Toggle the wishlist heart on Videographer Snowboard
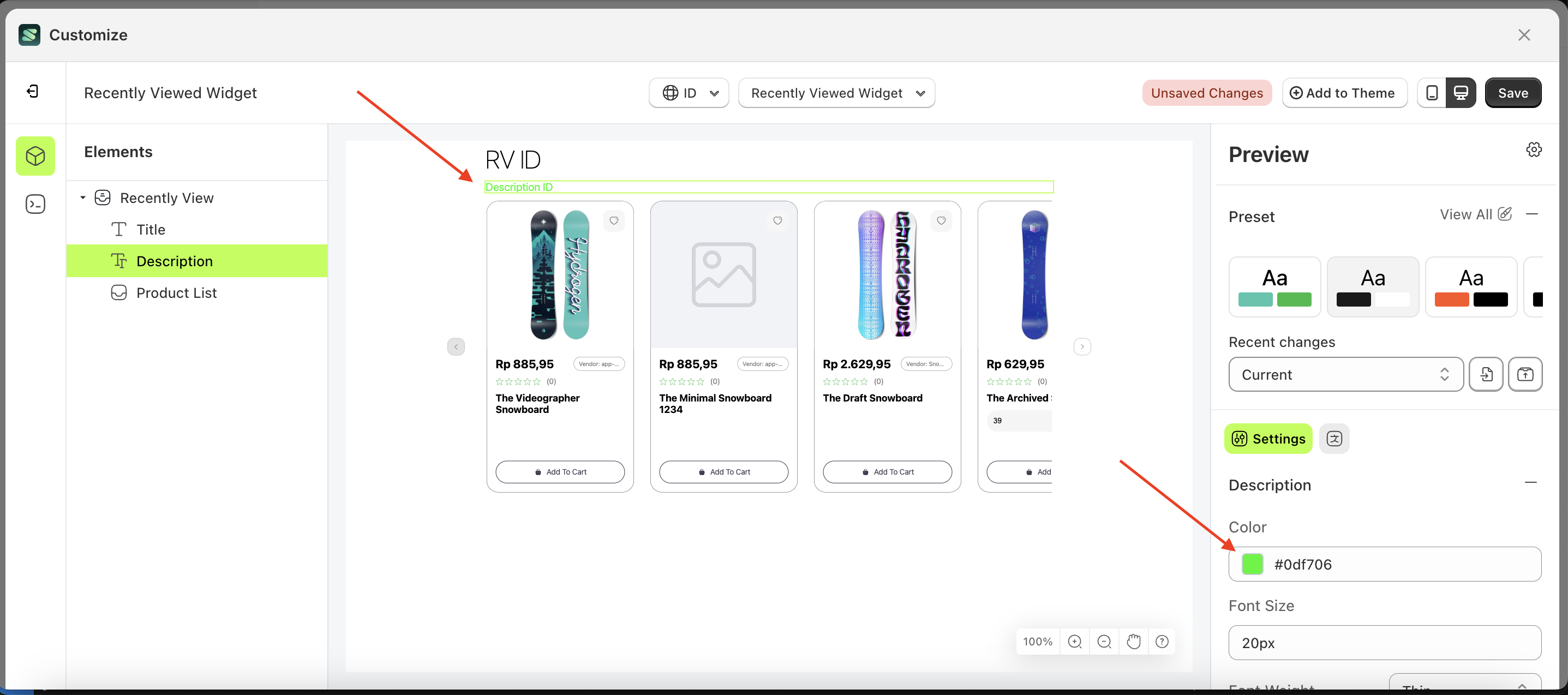 pyautogui.click(x=614, y=220)
